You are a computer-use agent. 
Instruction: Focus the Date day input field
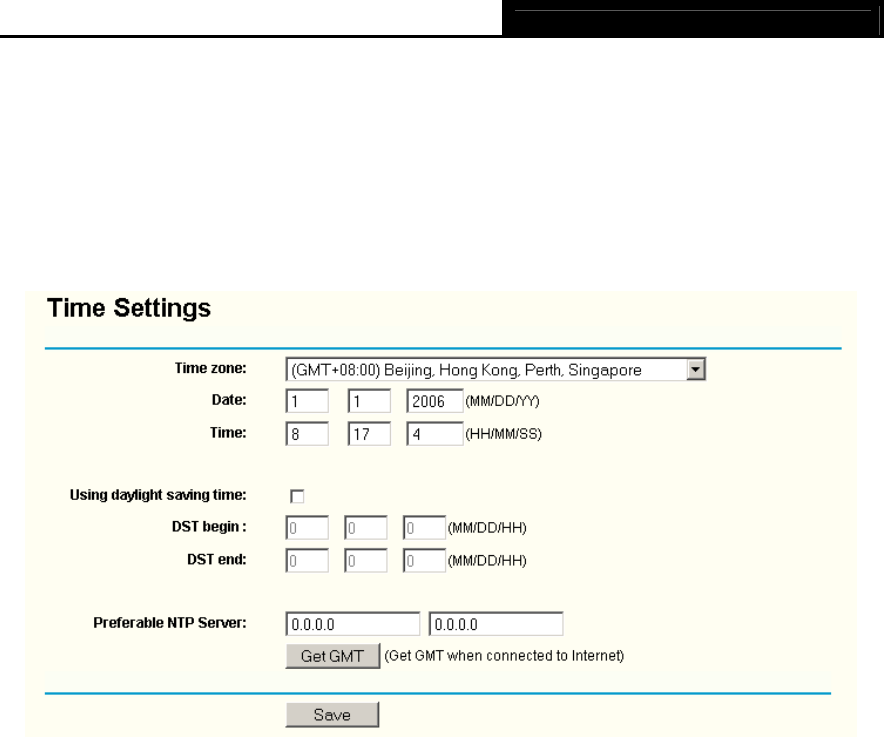pyautogui.click(x=369, y=401)
